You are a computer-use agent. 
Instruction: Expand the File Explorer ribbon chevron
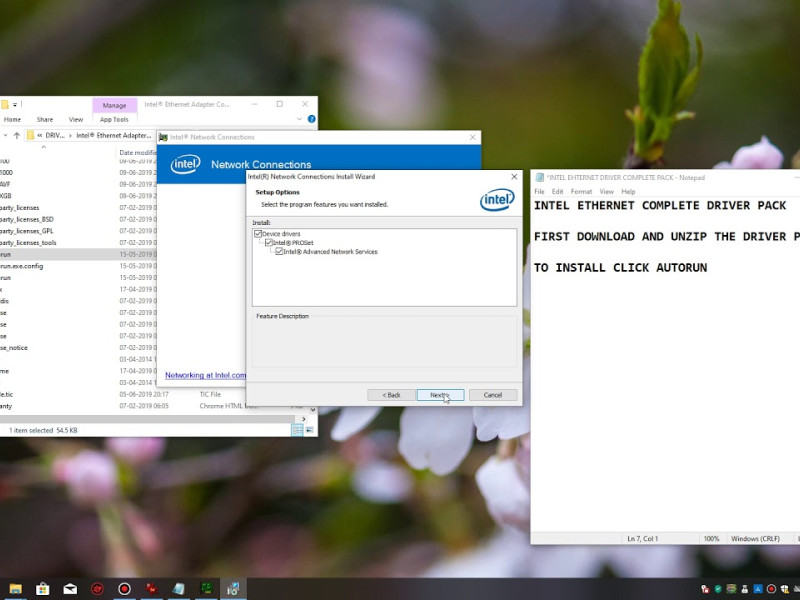tap(299, 119)
